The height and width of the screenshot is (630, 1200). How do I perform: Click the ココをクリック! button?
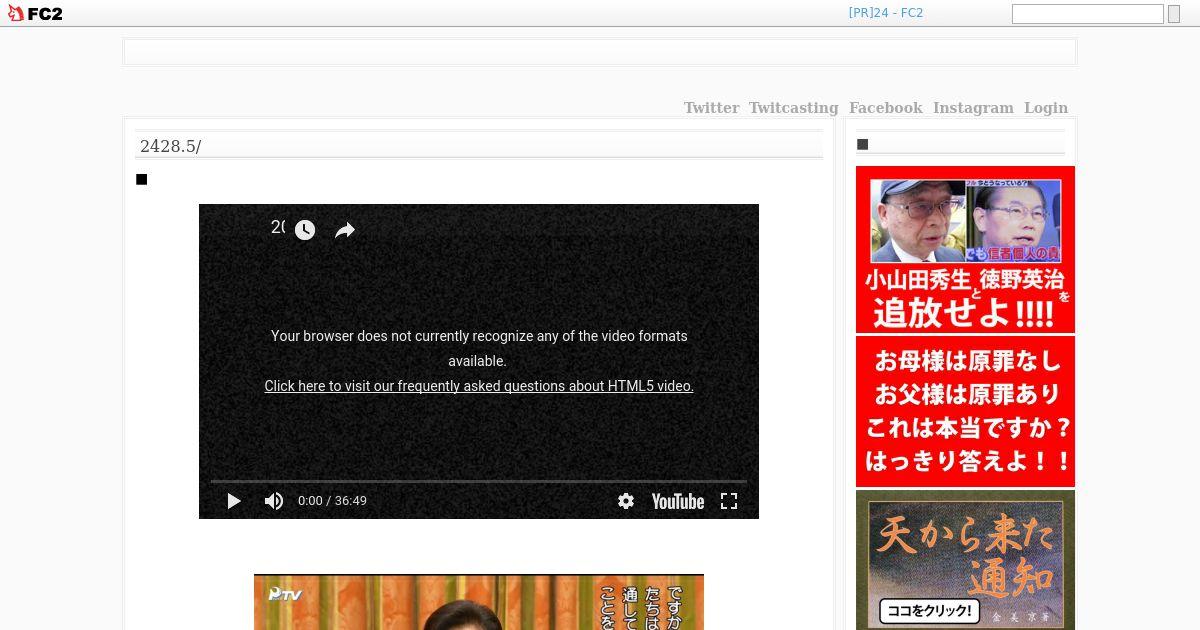pos(929,610)
